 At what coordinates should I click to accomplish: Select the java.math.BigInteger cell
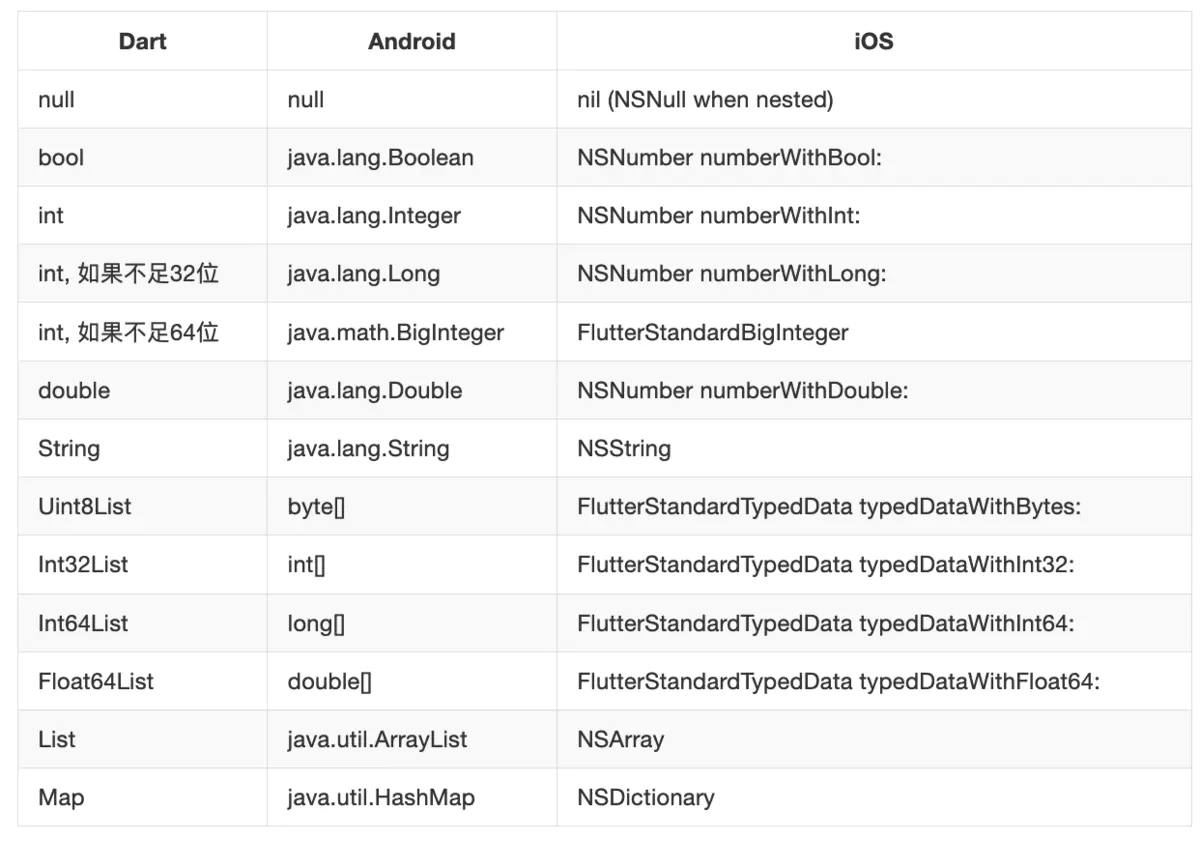(x=412, y=332)
